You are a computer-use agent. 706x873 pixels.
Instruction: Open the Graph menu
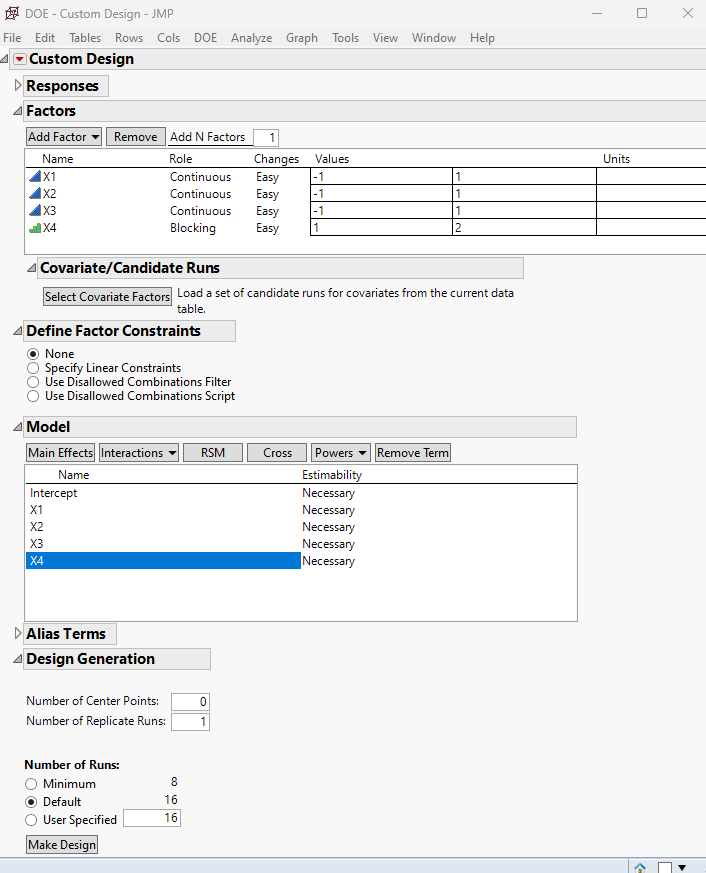click(302, 38)
